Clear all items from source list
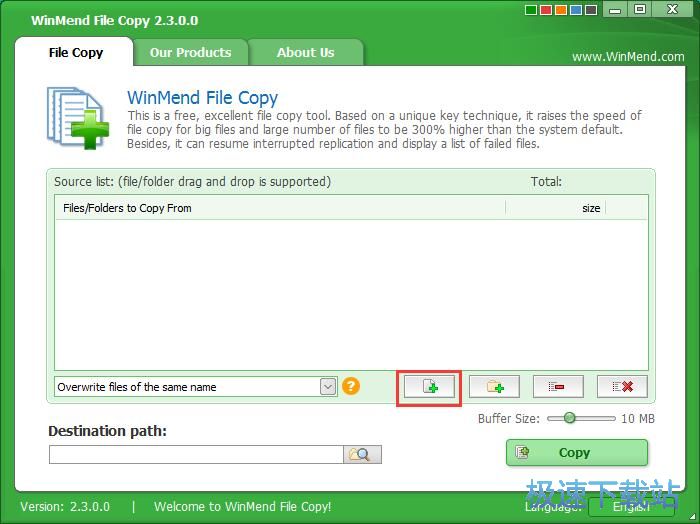This screenshot has width=700, height=524. pos(622,387)
